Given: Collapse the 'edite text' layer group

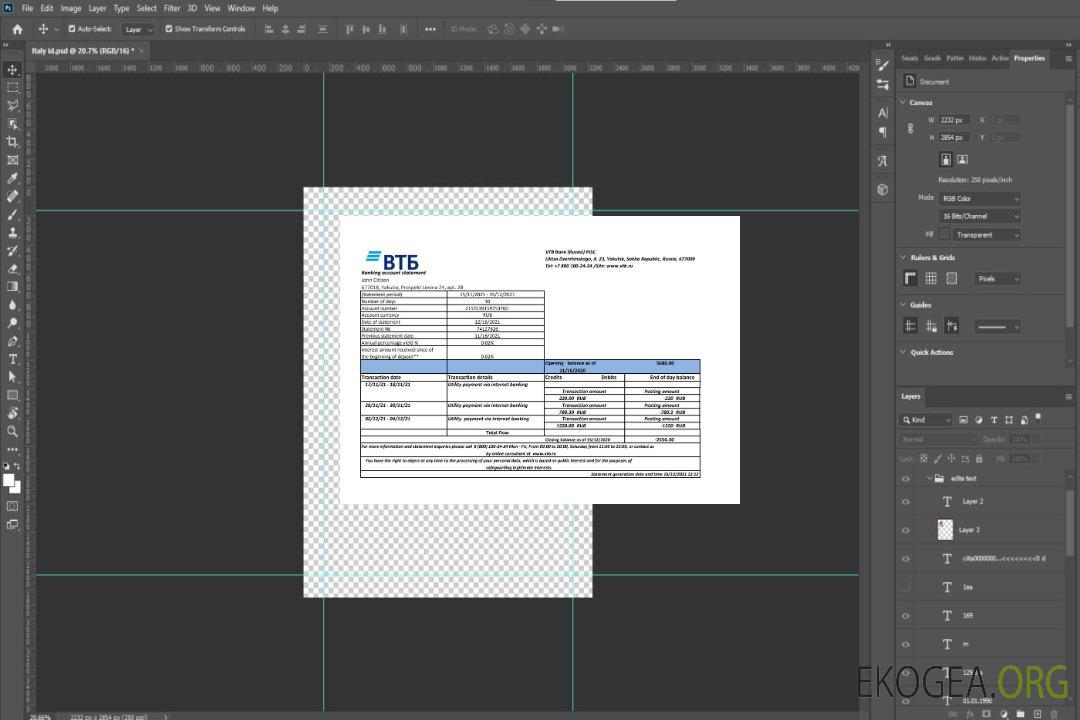Looking at the screenshot, I should tap(929, 478).
